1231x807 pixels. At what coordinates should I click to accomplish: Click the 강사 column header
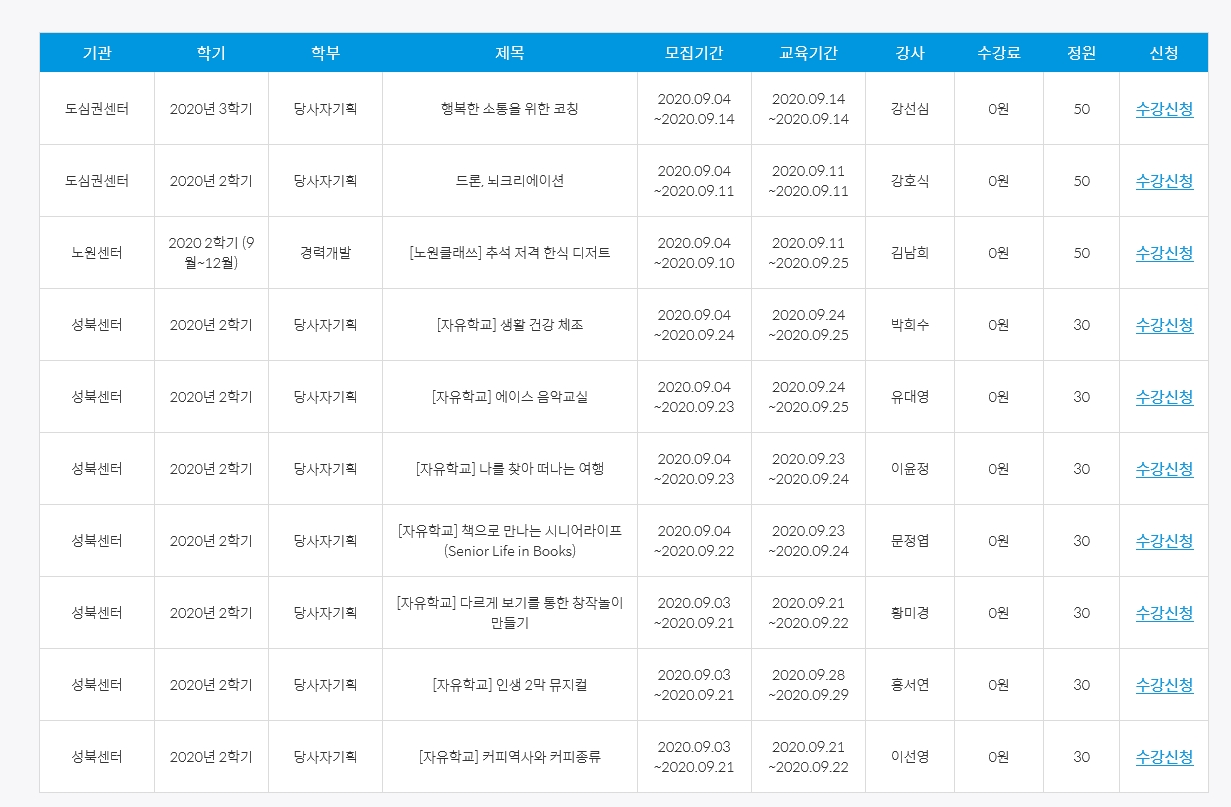click(x=910, y=53)
